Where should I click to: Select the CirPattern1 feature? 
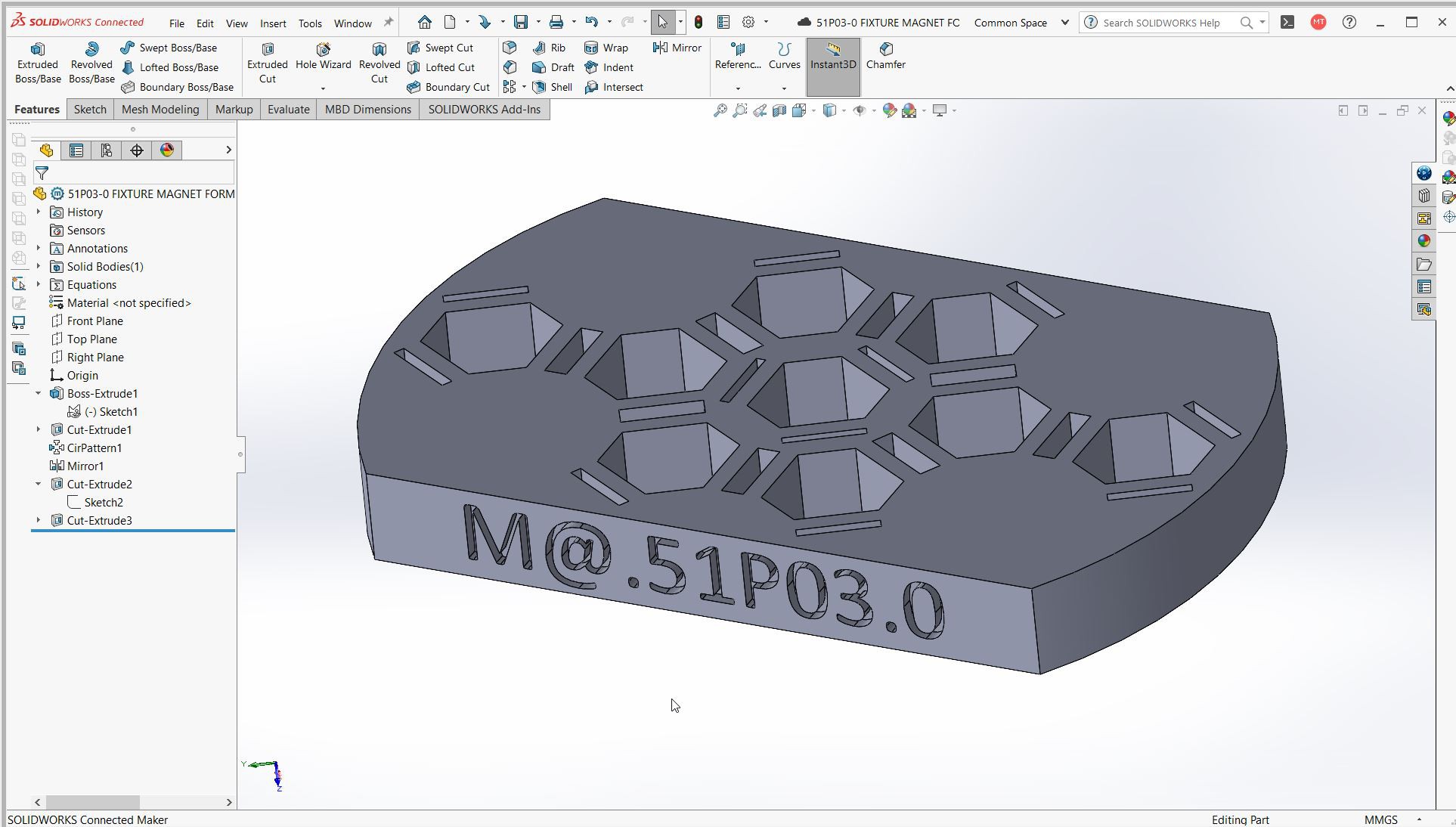(85, 448)
